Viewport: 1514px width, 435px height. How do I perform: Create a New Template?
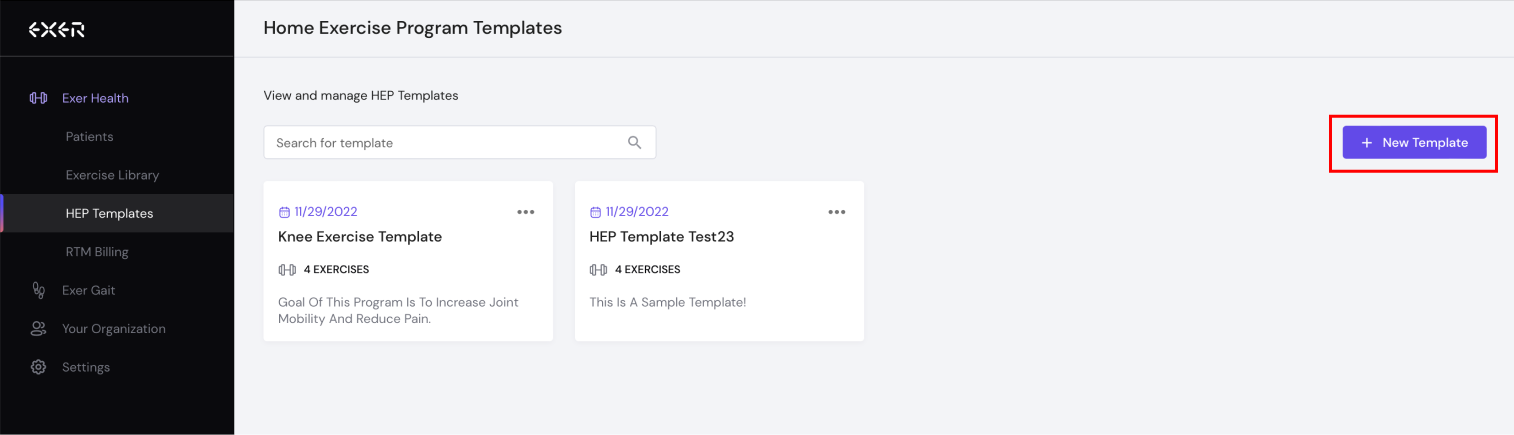point(1414,143)
